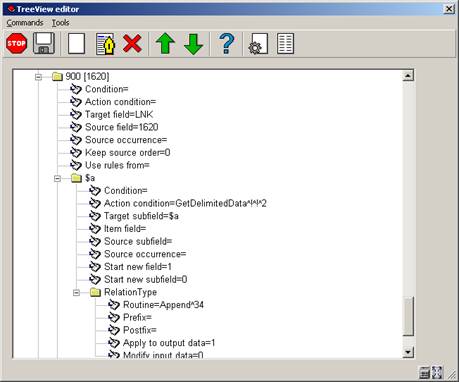Click the red STOP icon
459x382 pixels.
point(16,43)
